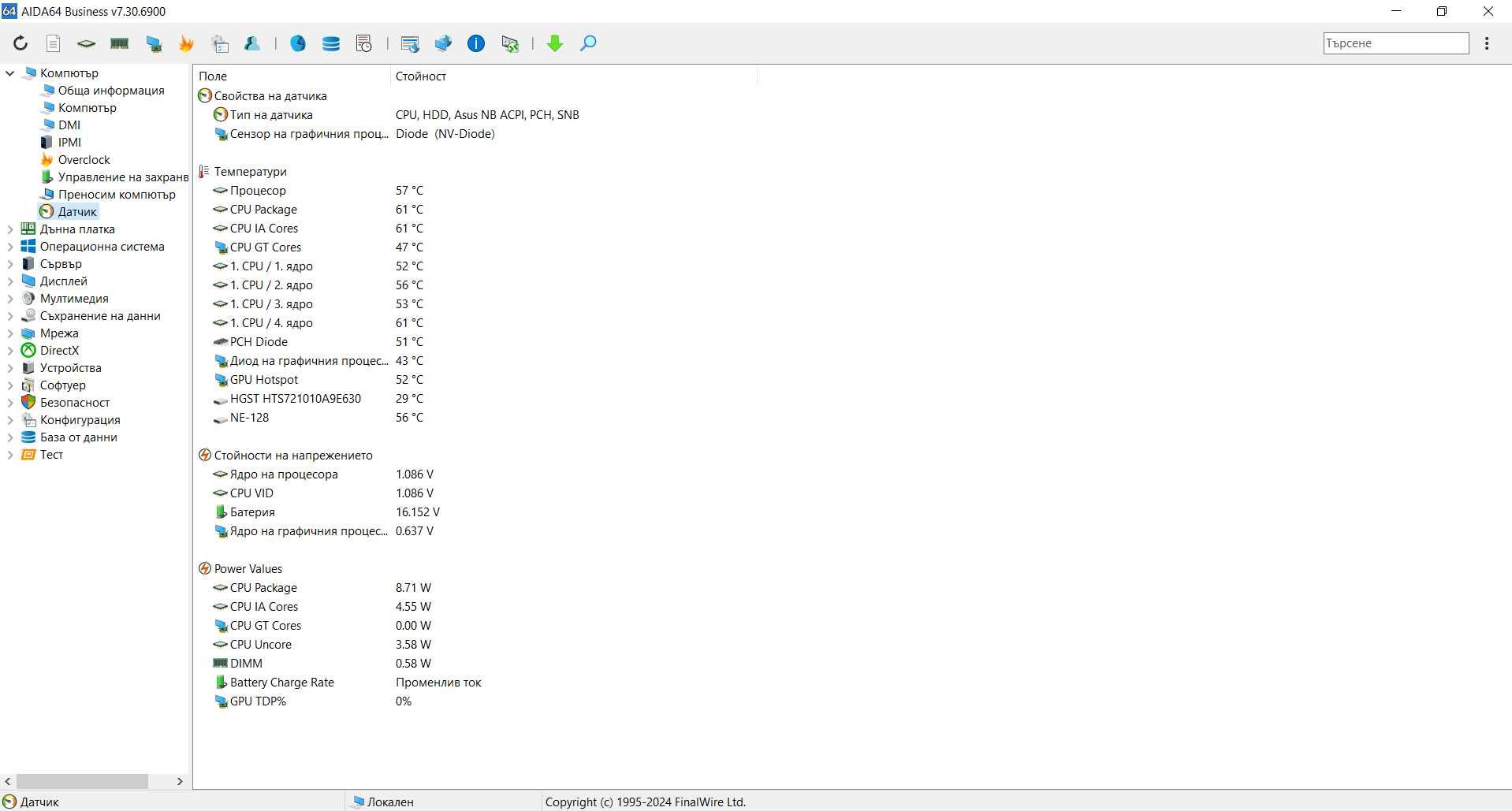Click the Refresh toolbar icon
The image size is (1512, 811).
coord(20,43)
